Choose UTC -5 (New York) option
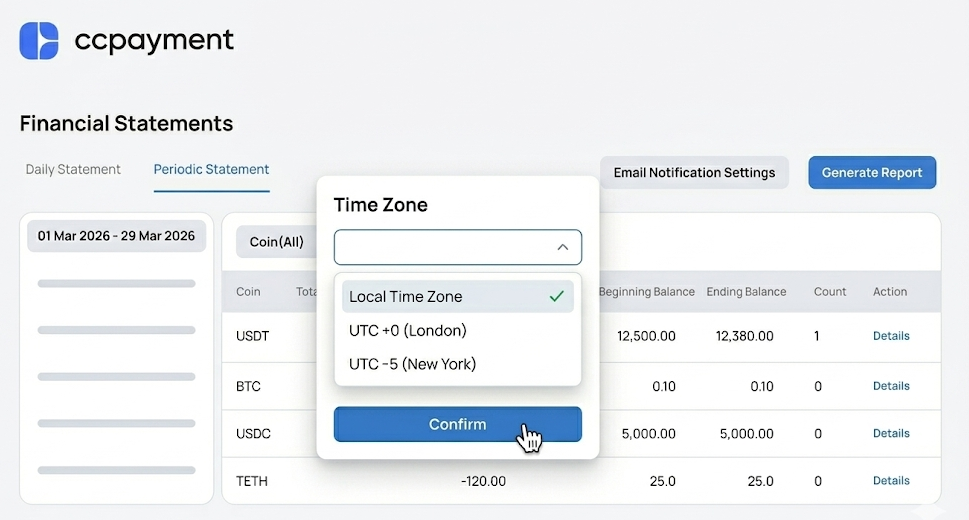Image resolution: width=969 pixels, height=520 pixels. [413, 364]
